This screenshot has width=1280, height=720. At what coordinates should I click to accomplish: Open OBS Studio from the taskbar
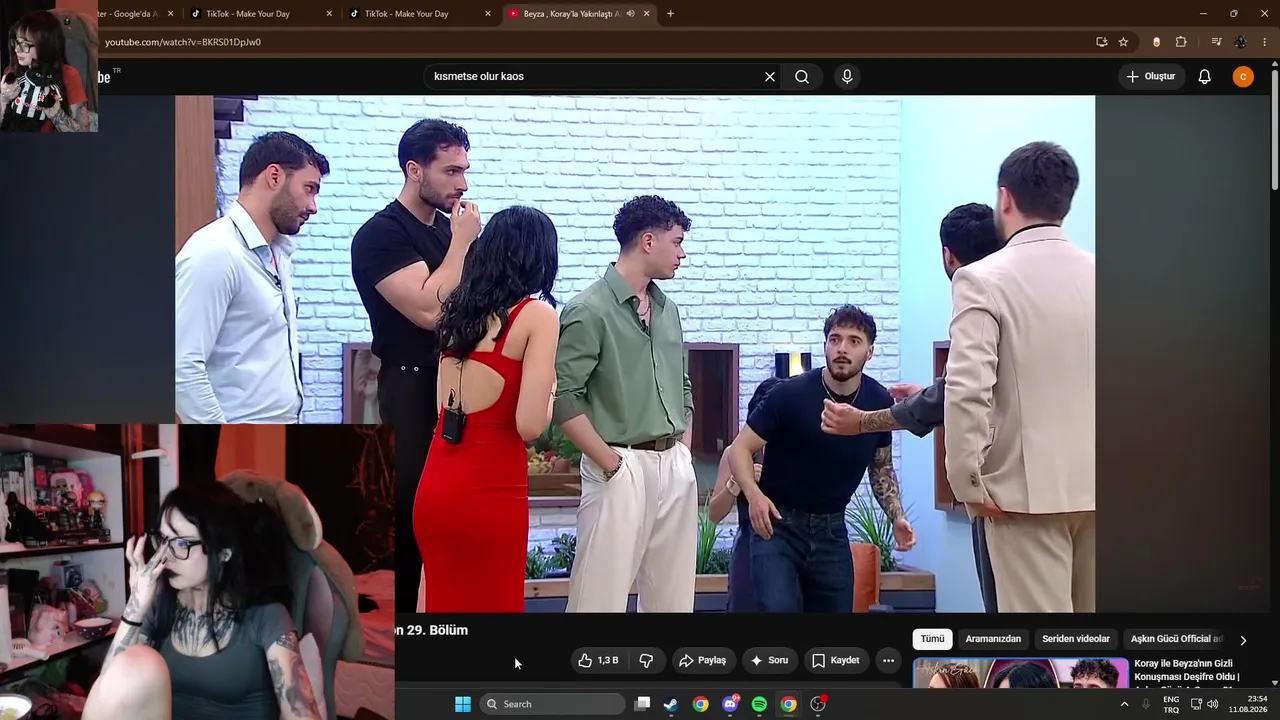point(818,704)
